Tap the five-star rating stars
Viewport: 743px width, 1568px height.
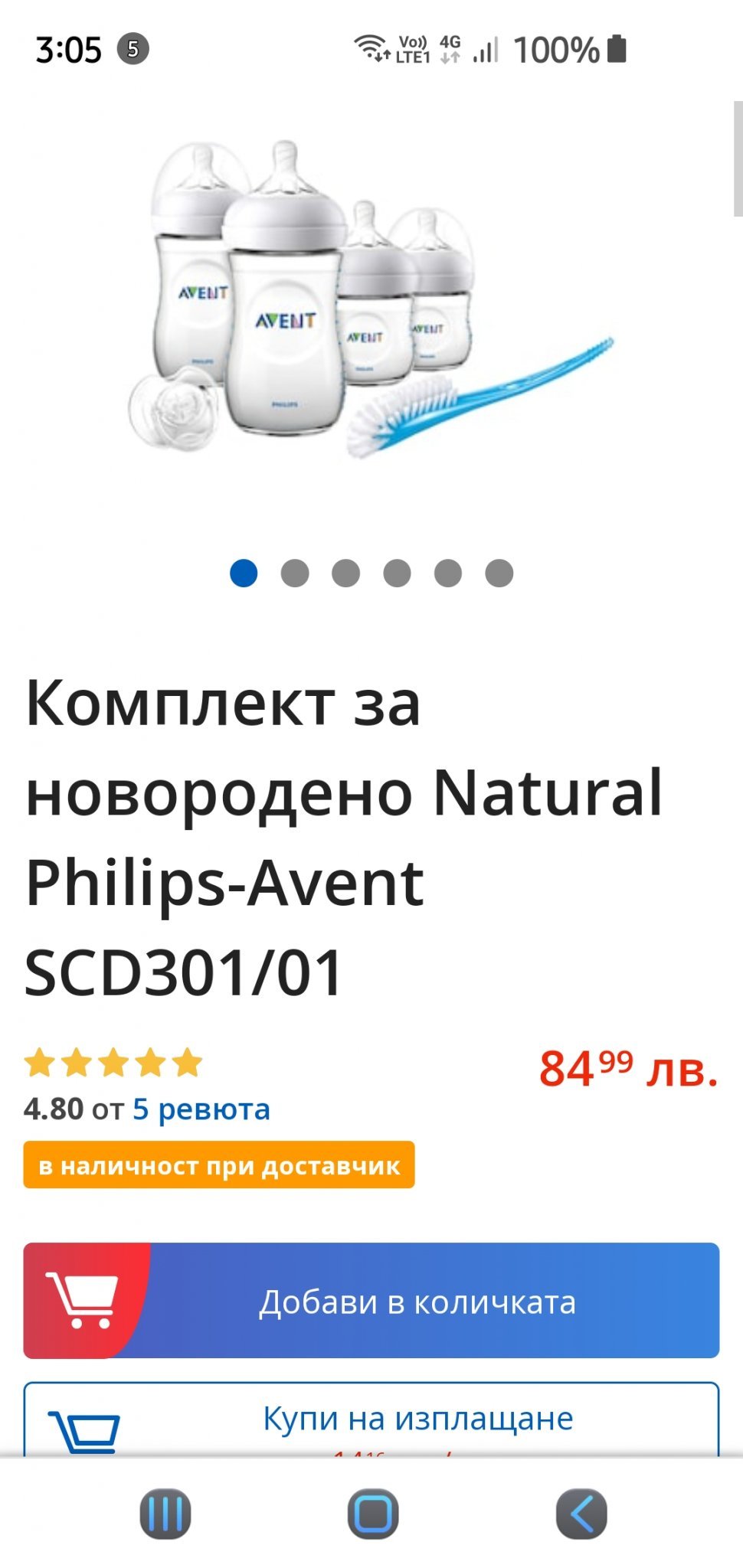click(x=113, y=1063)
